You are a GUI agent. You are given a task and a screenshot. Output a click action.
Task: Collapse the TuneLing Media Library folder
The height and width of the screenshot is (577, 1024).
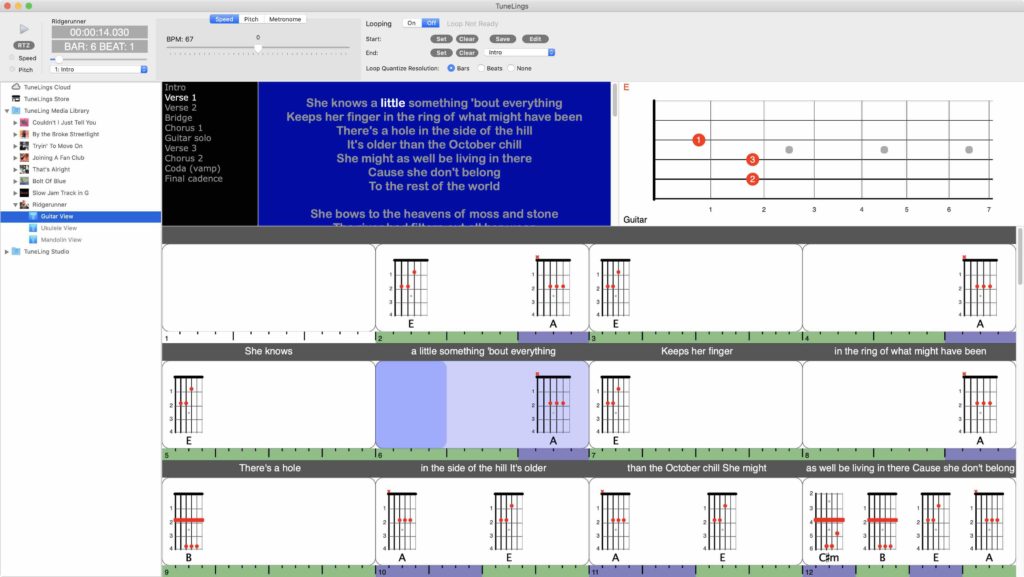7,111
